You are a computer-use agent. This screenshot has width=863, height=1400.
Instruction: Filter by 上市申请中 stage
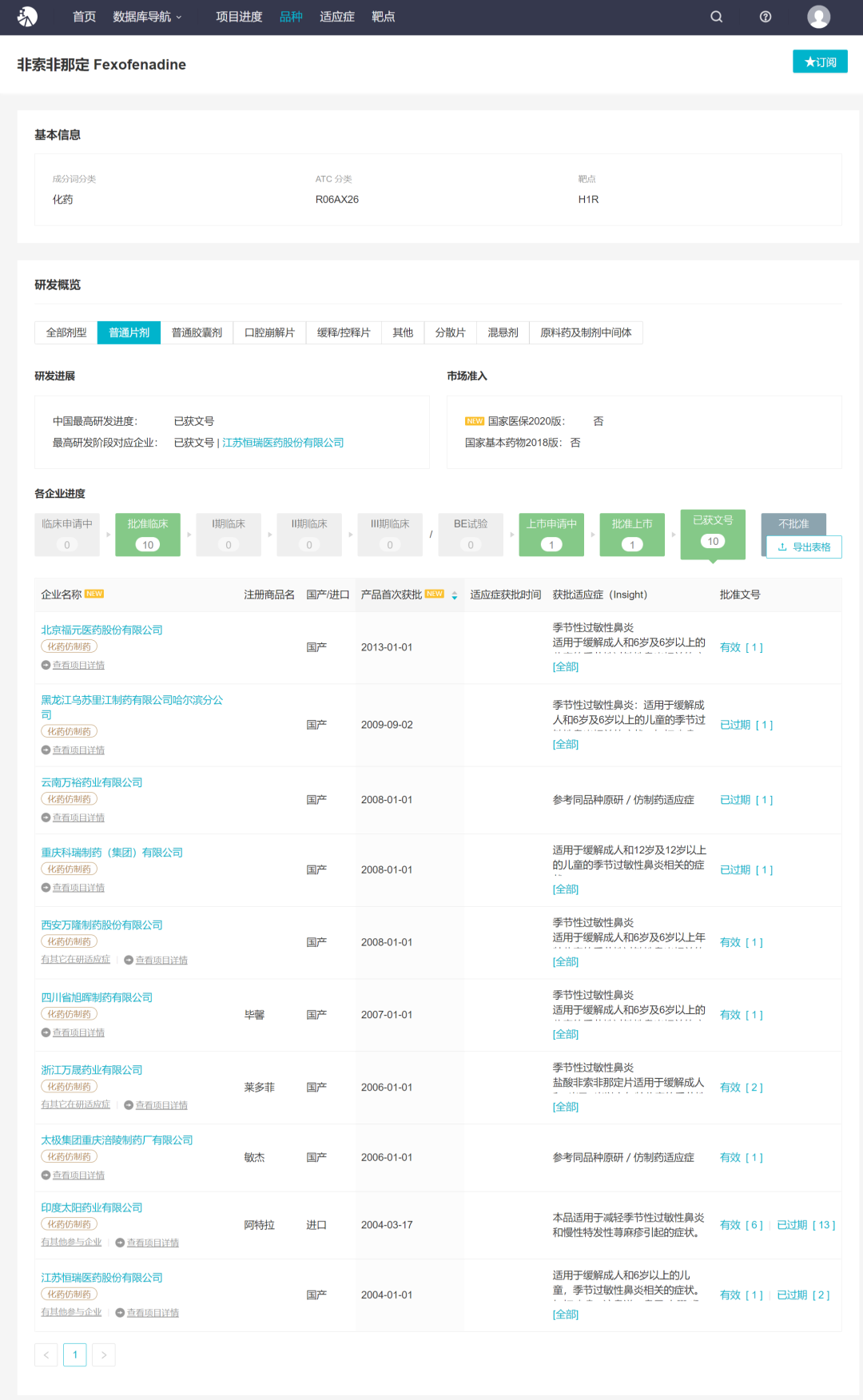coord(551,535)
